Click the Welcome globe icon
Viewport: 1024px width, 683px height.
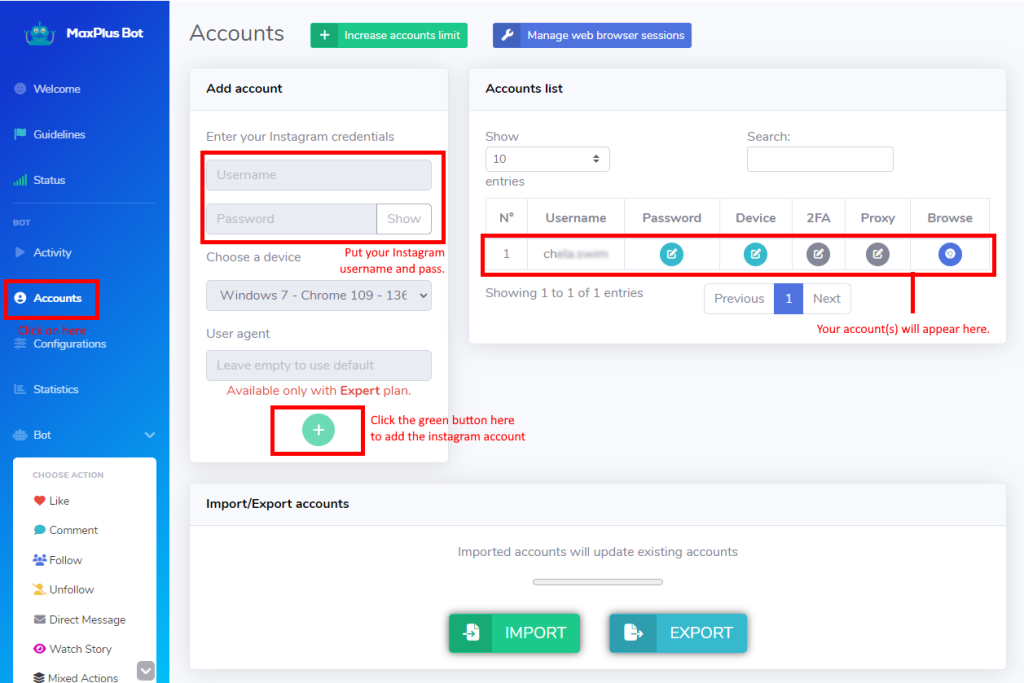(x=20, y=88)
